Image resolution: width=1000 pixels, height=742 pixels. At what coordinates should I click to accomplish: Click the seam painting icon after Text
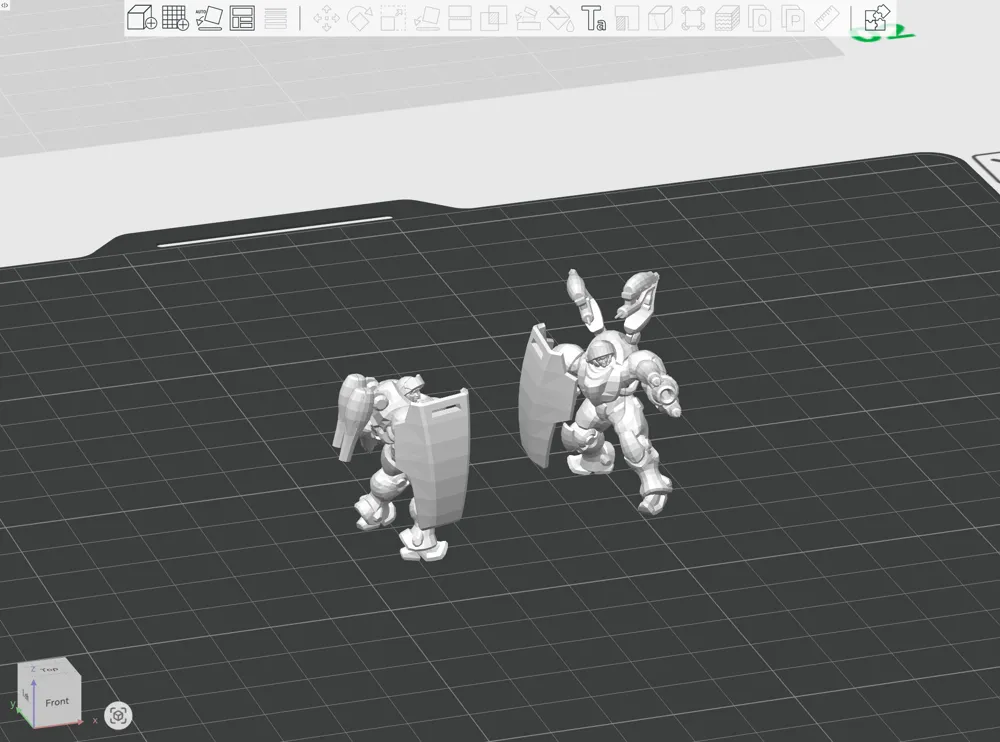tap(627, 19)
